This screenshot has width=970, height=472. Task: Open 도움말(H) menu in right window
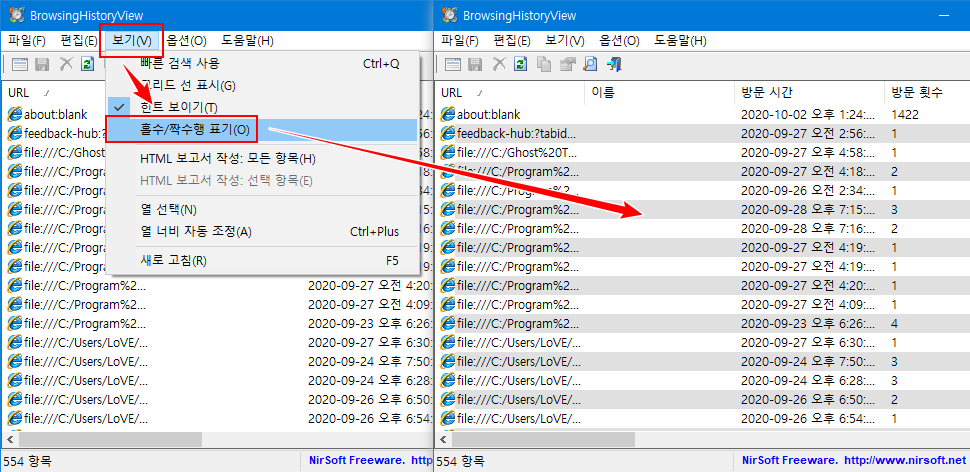coord(680,41)
